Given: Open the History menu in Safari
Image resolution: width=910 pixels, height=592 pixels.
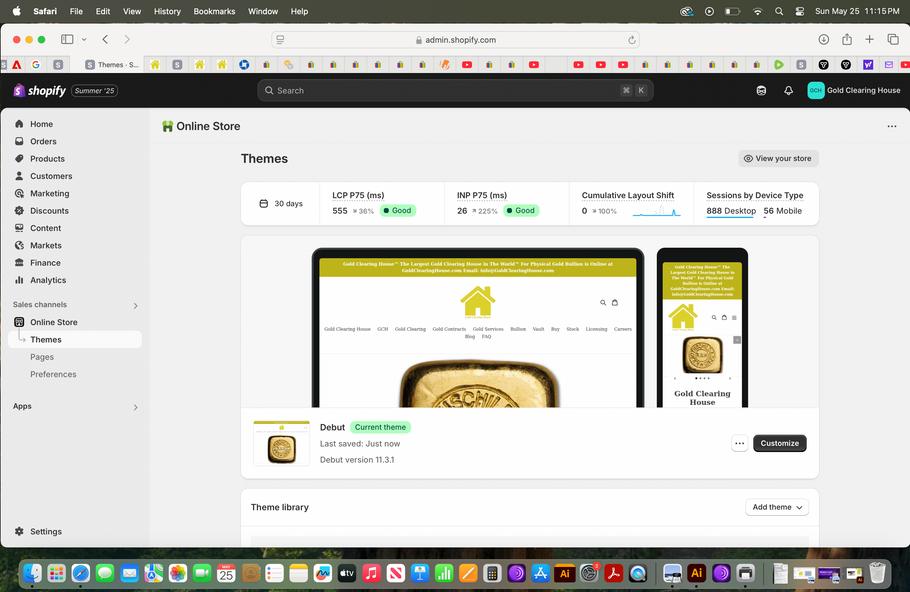Looking at the screenshot, I should [167, 11].
